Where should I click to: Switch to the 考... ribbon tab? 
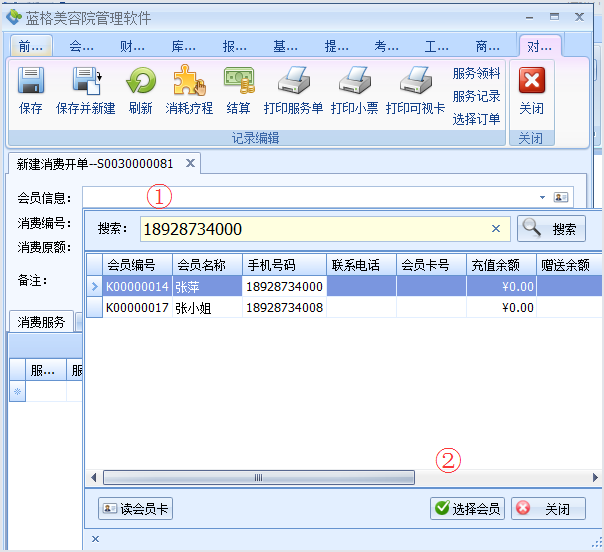pyautogui.click(x=386, y=46)
